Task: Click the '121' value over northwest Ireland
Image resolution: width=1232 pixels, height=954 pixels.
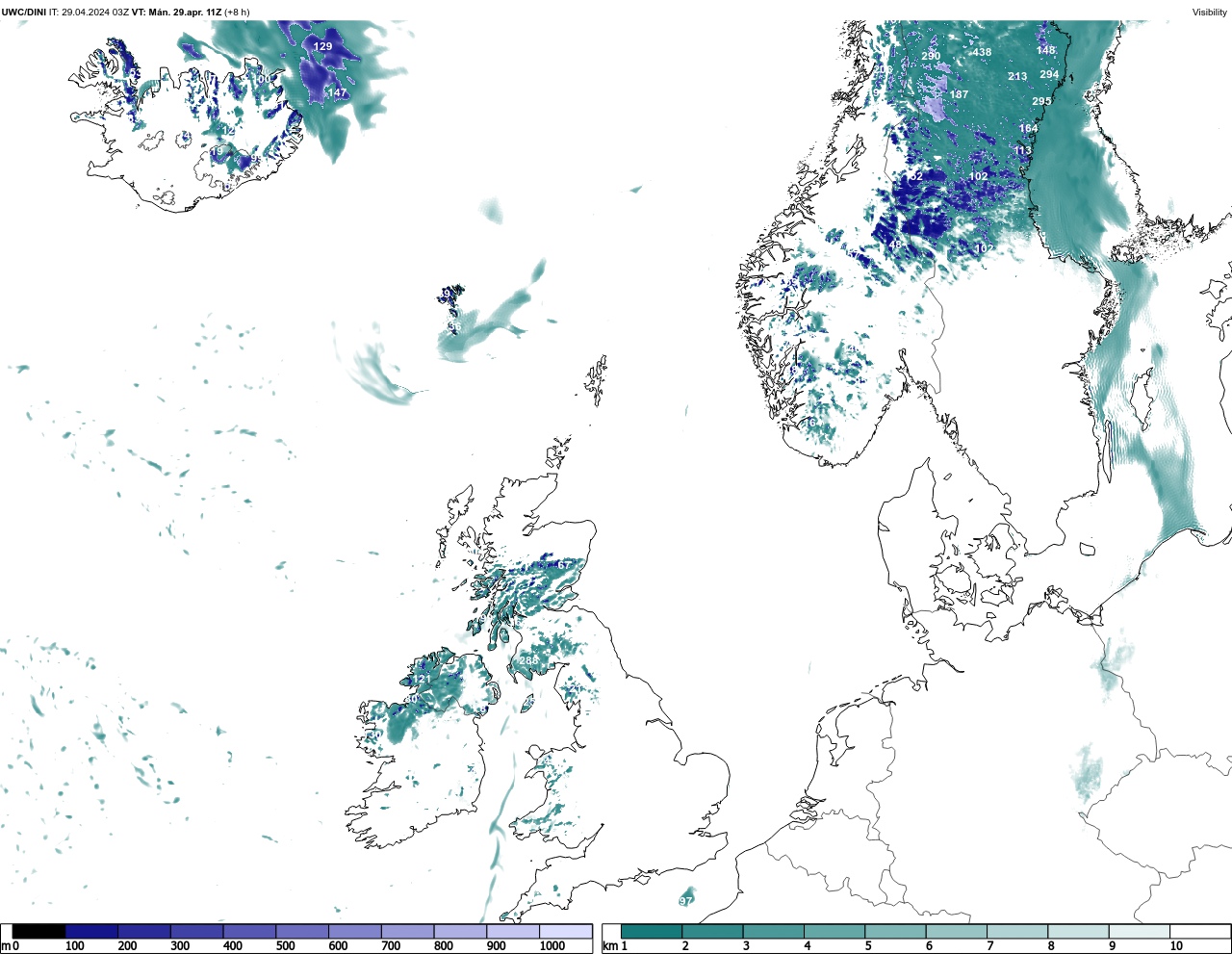Action: point(422,680)
